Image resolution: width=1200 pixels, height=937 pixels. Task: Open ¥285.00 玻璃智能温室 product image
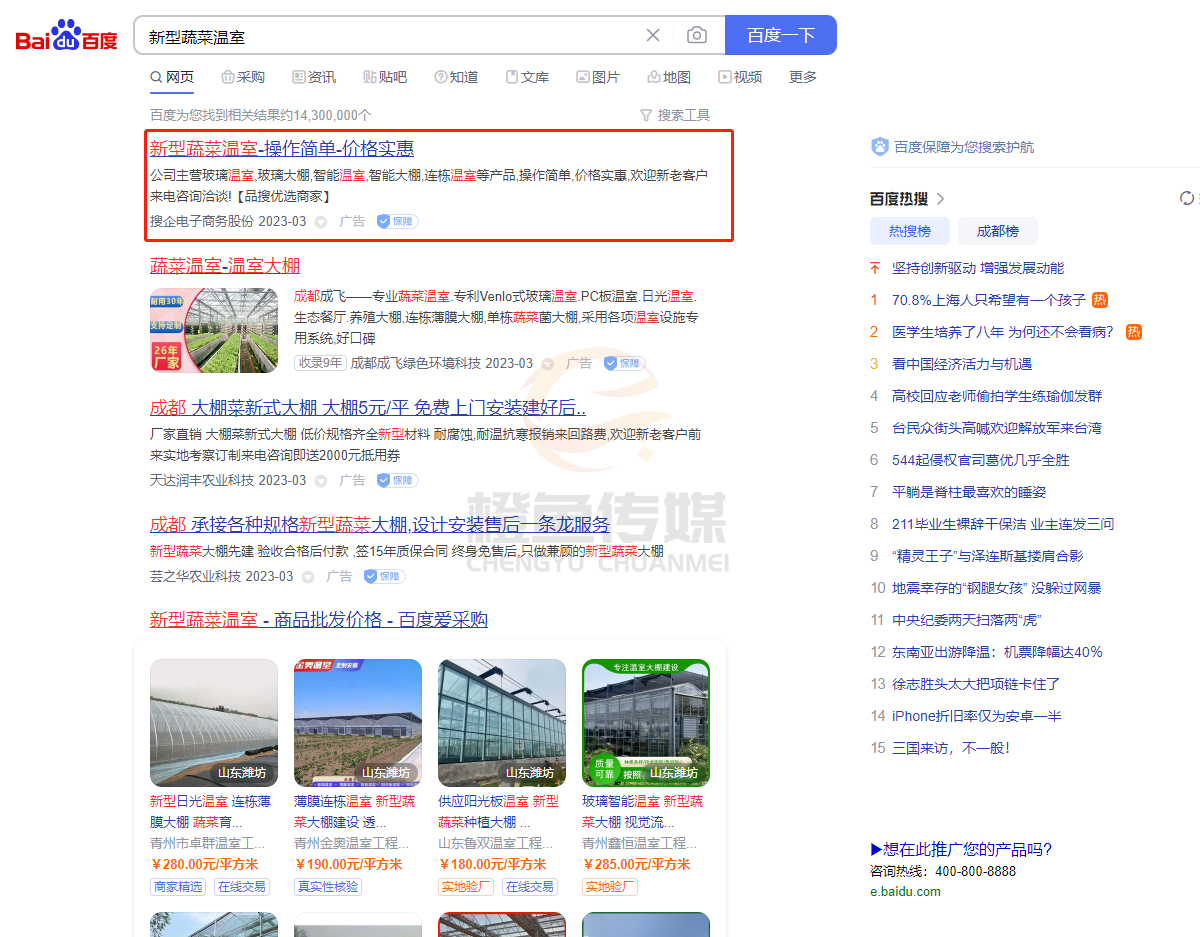click(x=646, y=723)
